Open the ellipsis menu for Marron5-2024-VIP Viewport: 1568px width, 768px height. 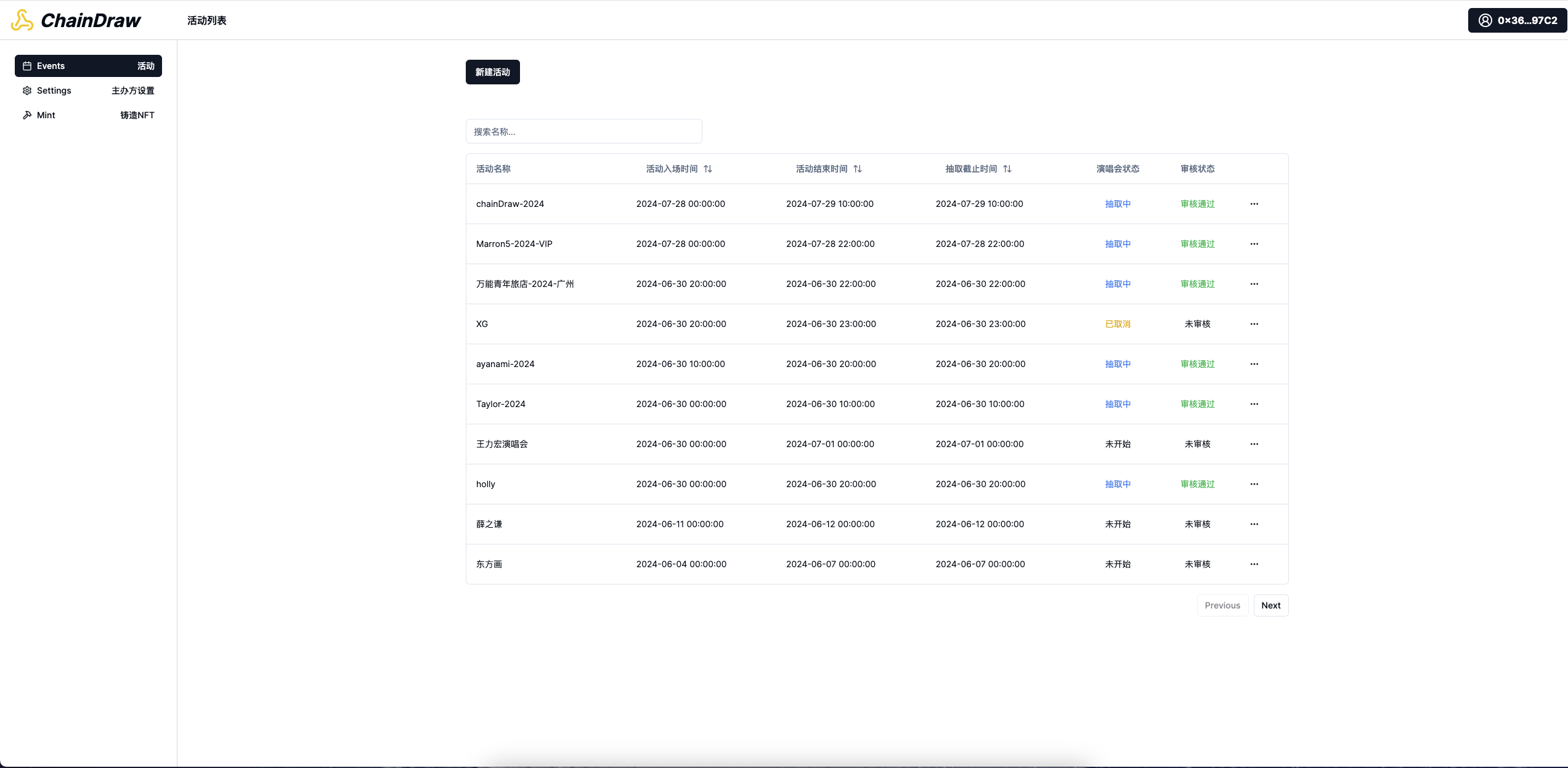click(1254, 244)
